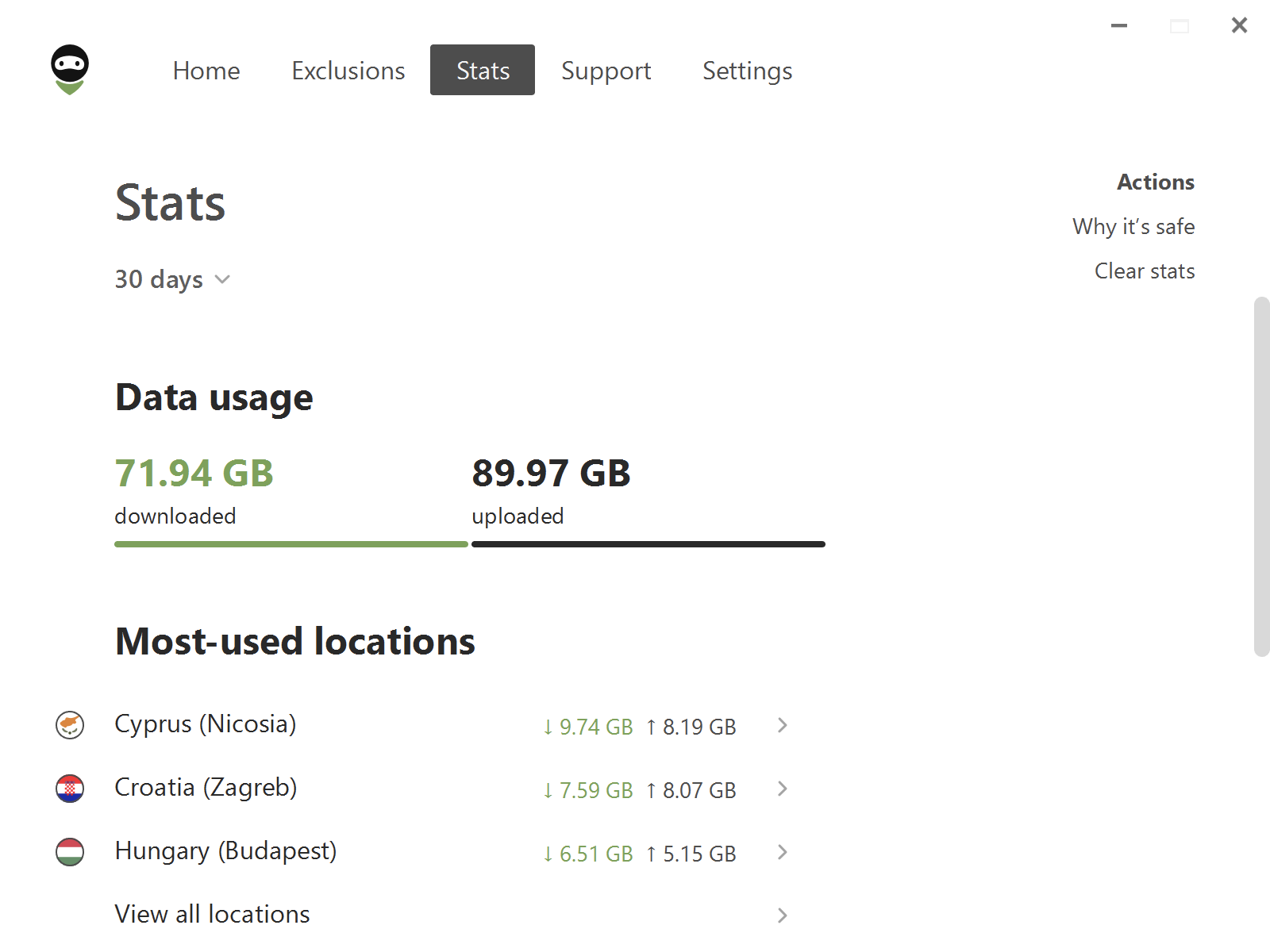The image size is (1270, 952).
Task: Expand Hungary (Budapest) details chevron
Action: coord(783,852)
